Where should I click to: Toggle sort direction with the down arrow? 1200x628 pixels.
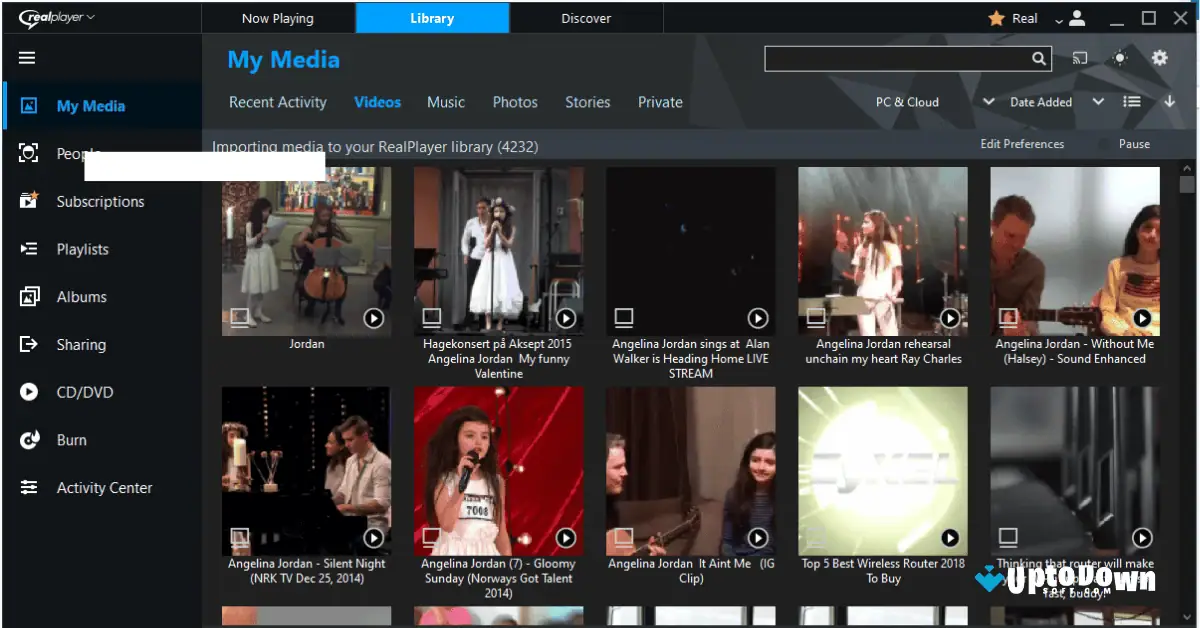(1168, 101)
